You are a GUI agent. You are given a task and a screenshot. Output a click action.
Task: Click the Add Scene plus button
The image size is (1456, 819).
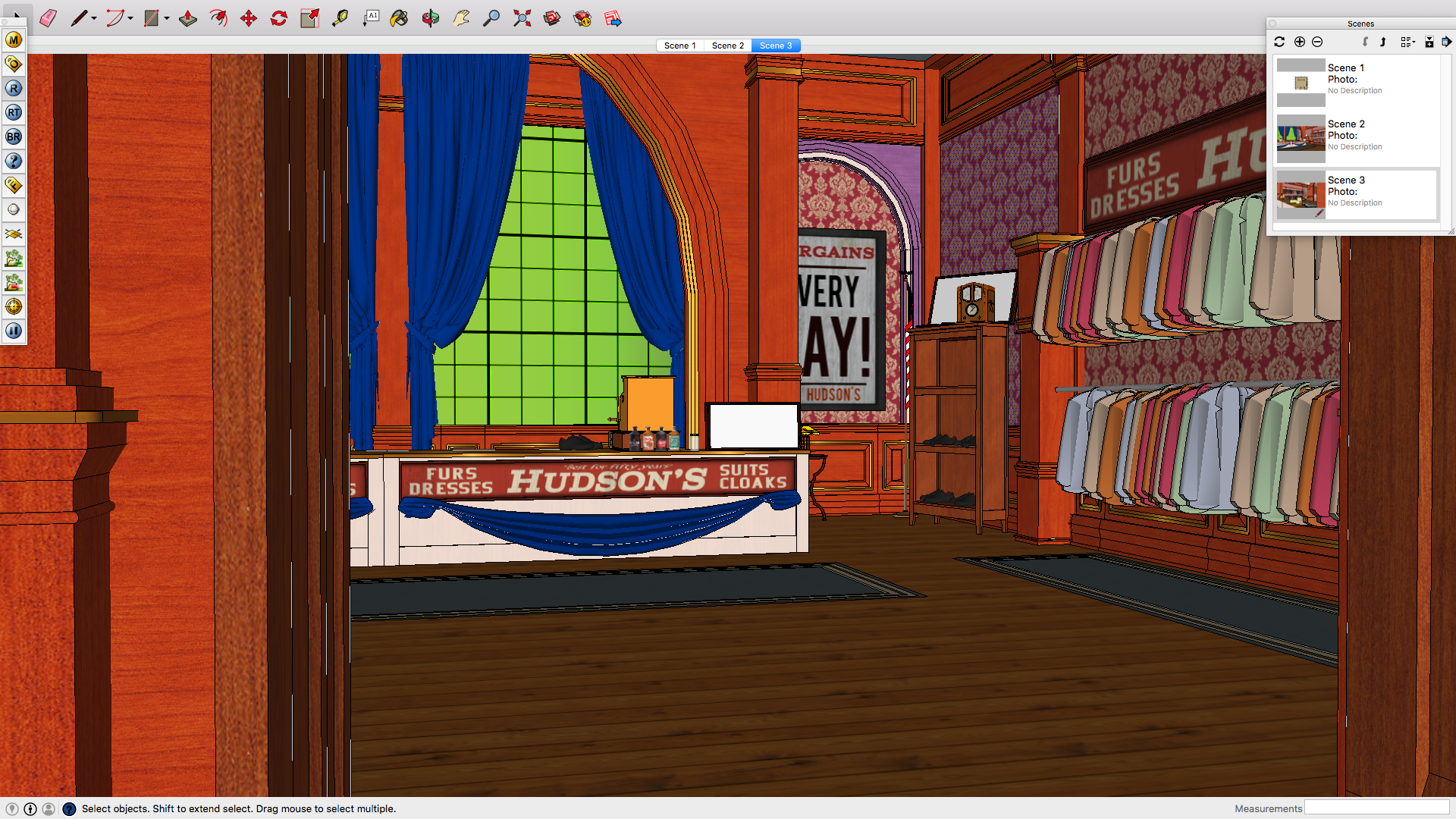pyautogui.click(x=1300, y=42)
